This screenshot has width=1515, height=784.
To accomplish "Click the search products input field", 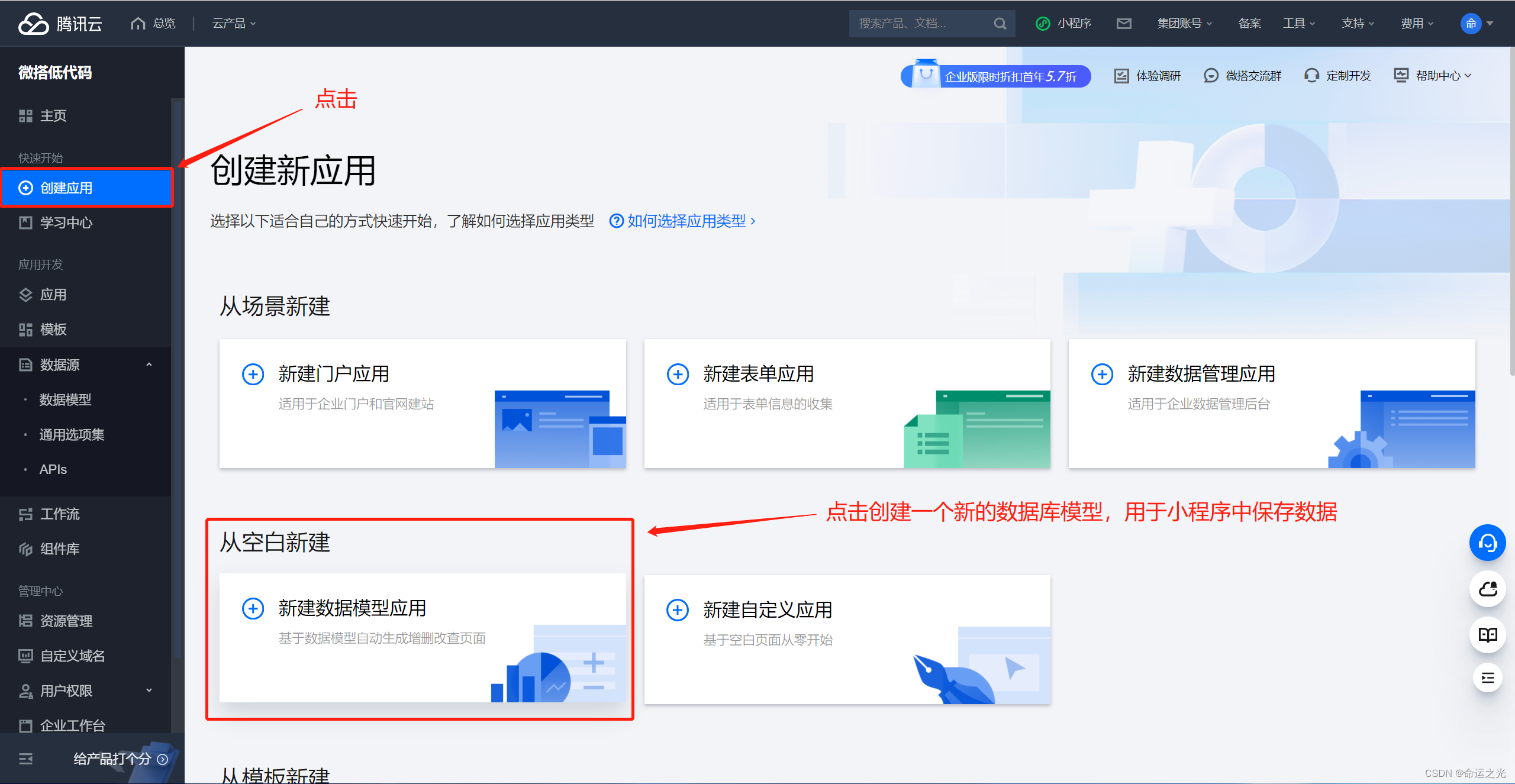I will tap(920, 24).
